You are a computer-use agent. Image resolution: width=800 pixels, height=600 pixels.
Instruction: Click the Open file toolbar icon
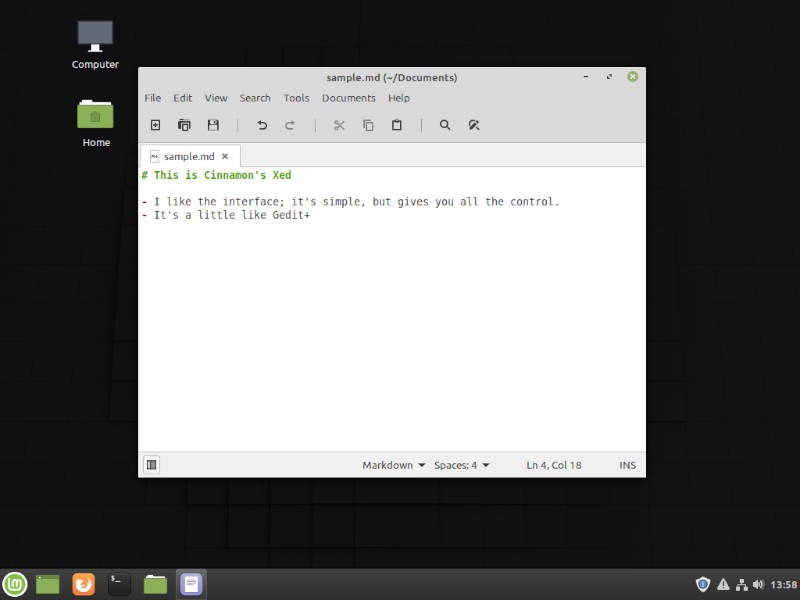[x=184, y=125]
